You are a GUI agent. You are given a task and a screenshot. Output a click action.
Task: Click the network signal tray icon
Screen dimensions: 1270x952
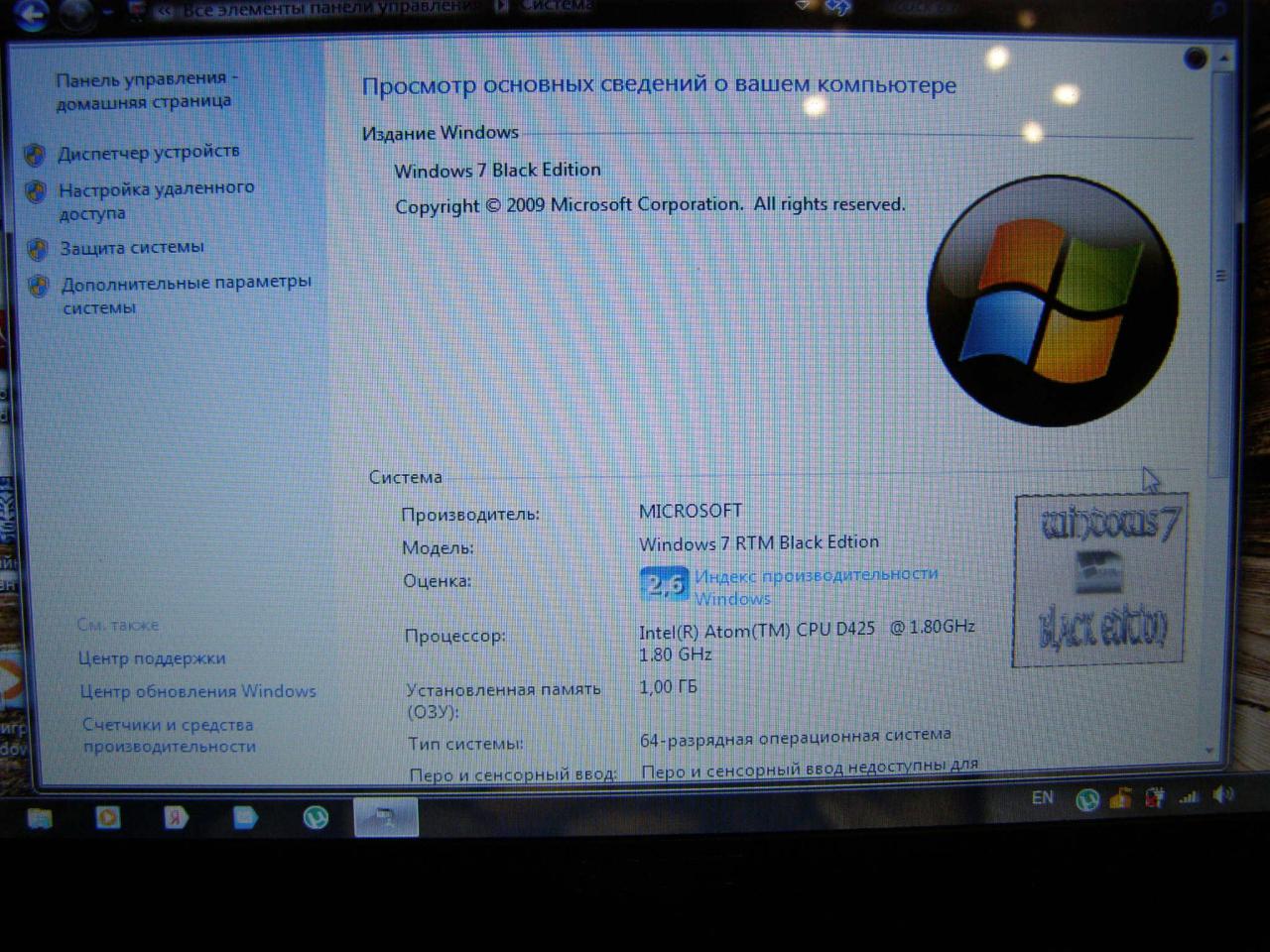click(1189, 796)
